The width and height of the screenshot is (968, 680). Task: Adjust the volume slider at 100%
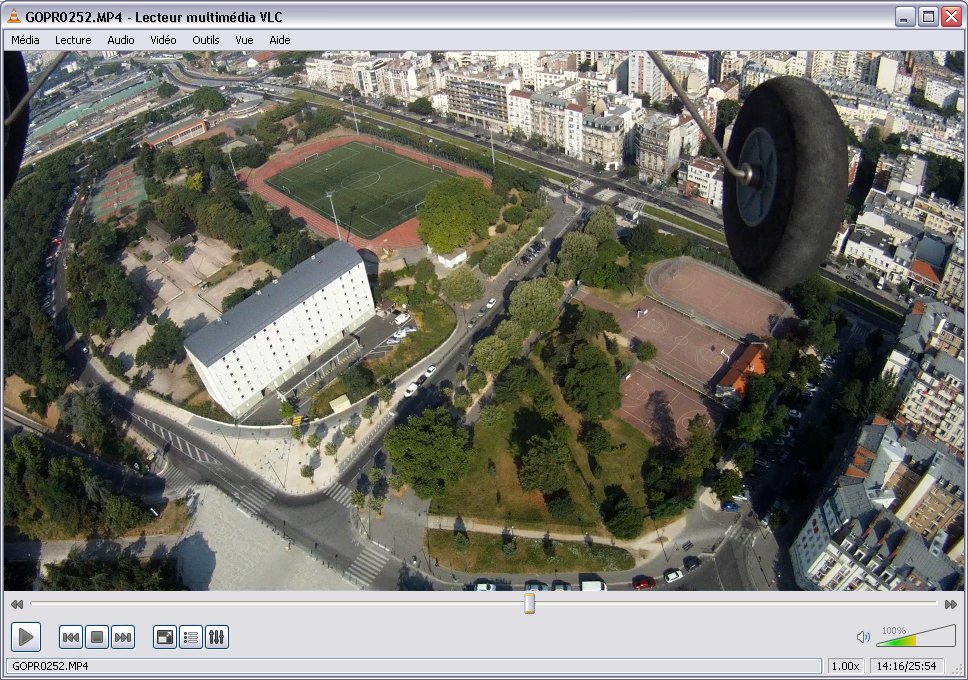click(916, 636)
